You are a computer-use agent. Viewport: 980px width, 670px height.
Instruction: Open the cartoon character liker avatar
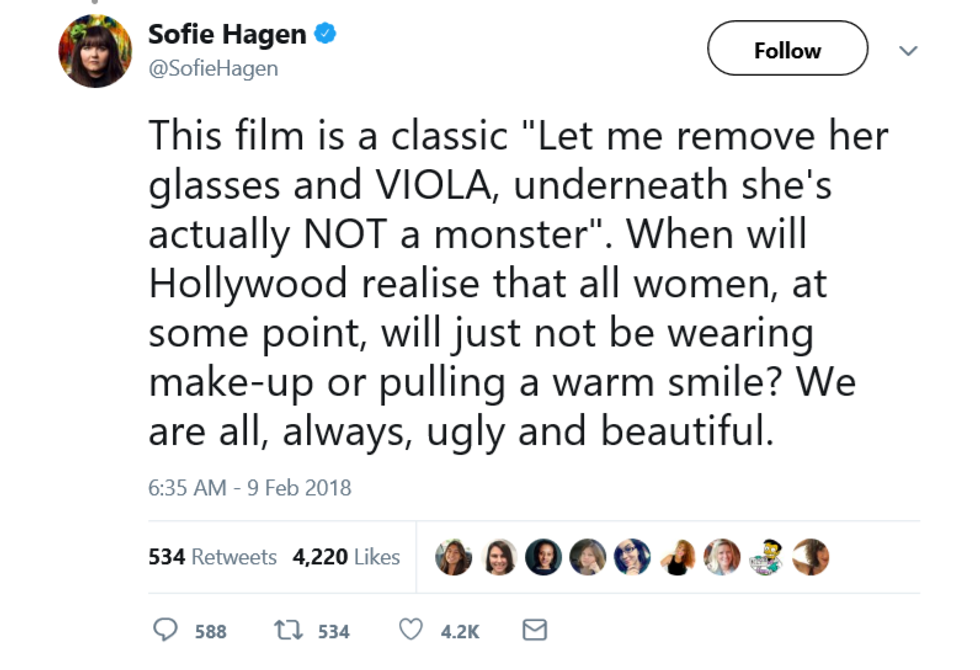(x=766, y=557)
